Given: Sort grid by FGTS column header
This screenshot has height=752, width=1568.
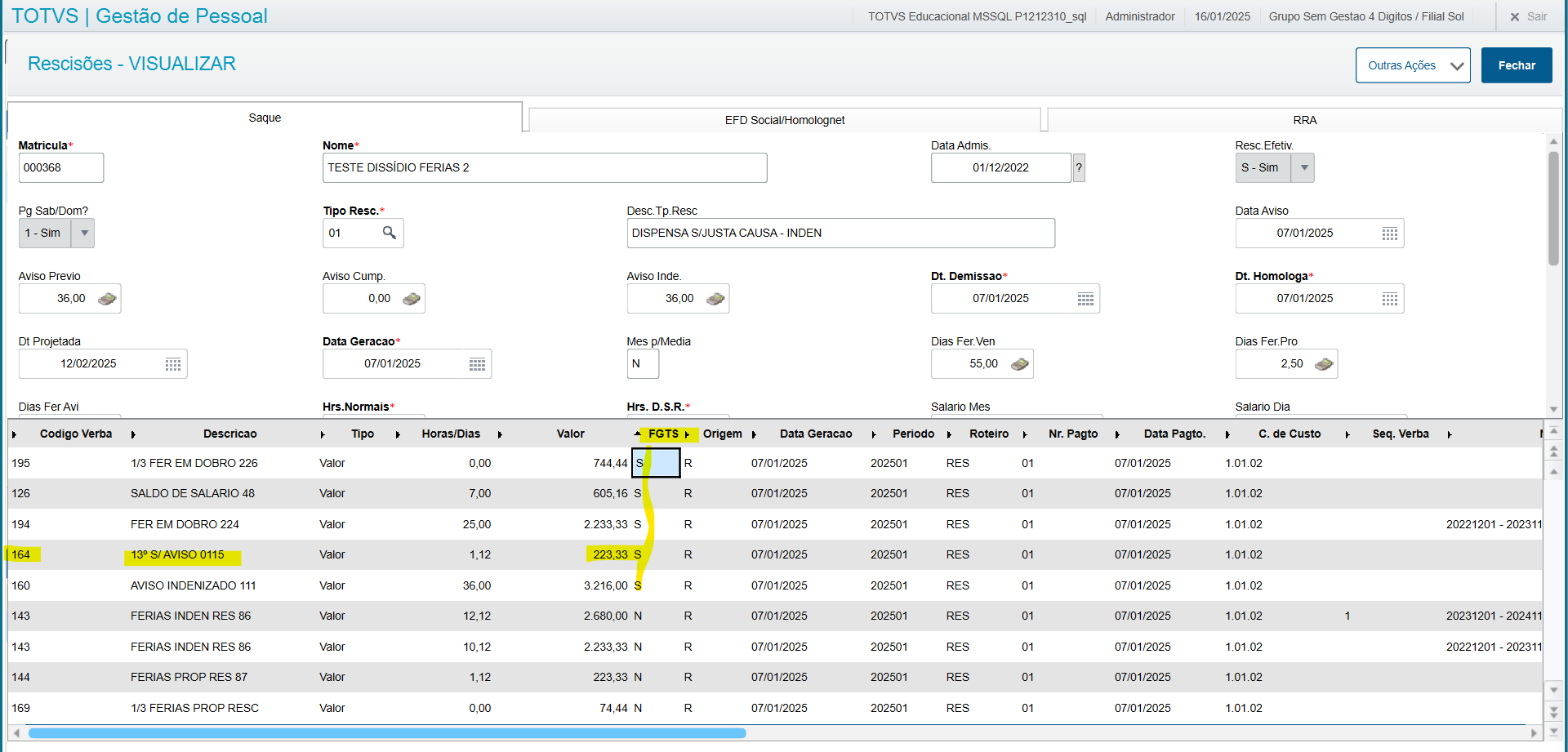Looking at the screenshot, I should (663, 434).
